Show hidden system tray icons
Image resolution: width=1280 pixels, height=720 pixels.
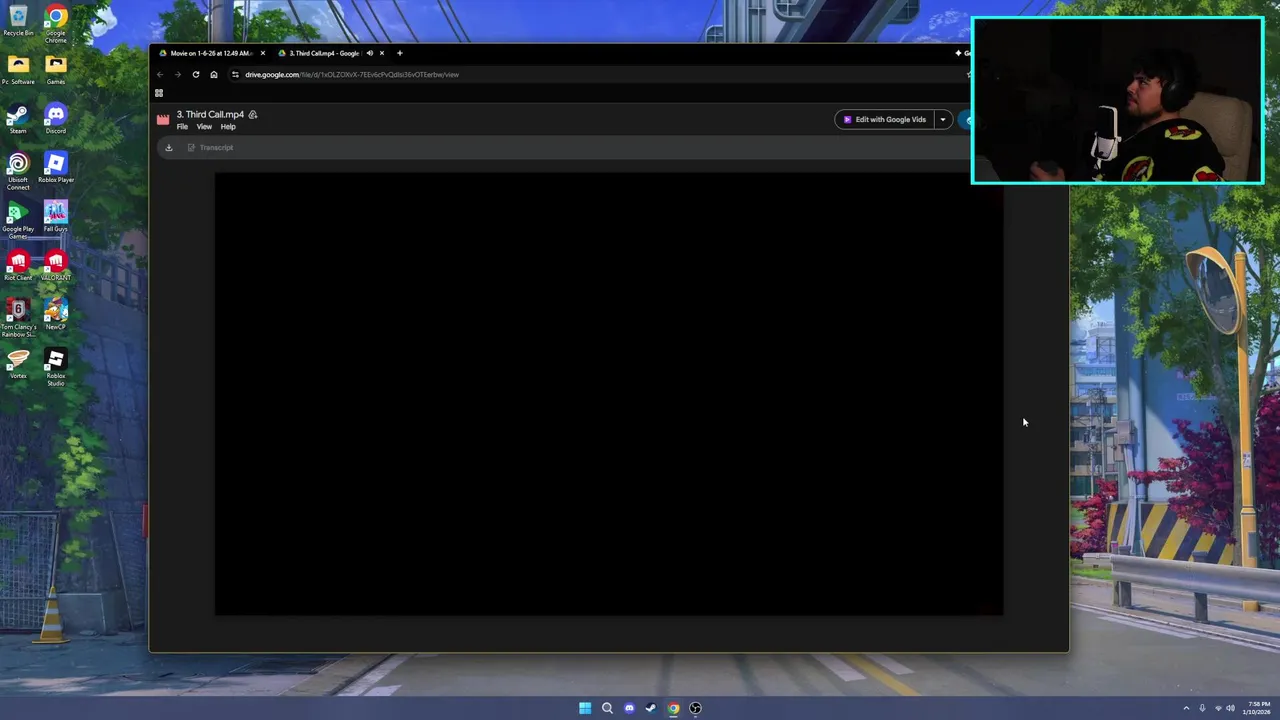click(x=1186, y=708)
